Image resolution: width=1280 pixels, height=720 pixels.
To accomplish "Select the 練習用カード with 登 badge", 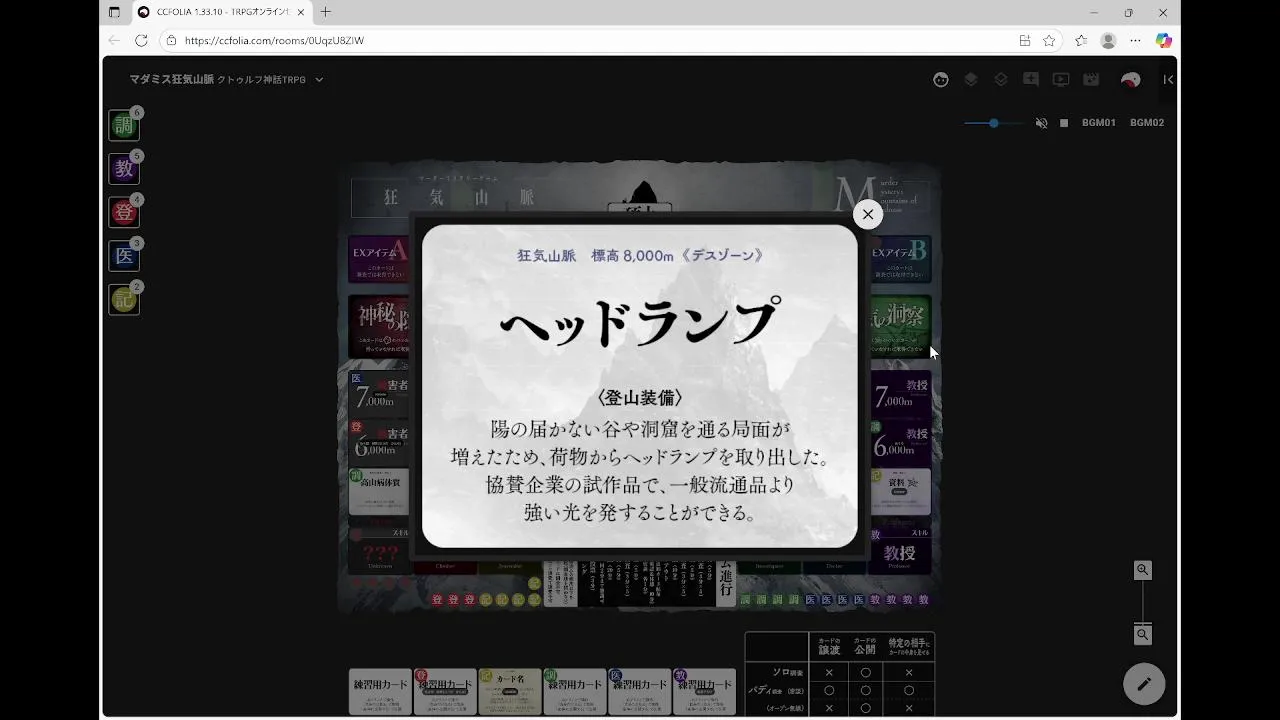I will pos(445,692).
